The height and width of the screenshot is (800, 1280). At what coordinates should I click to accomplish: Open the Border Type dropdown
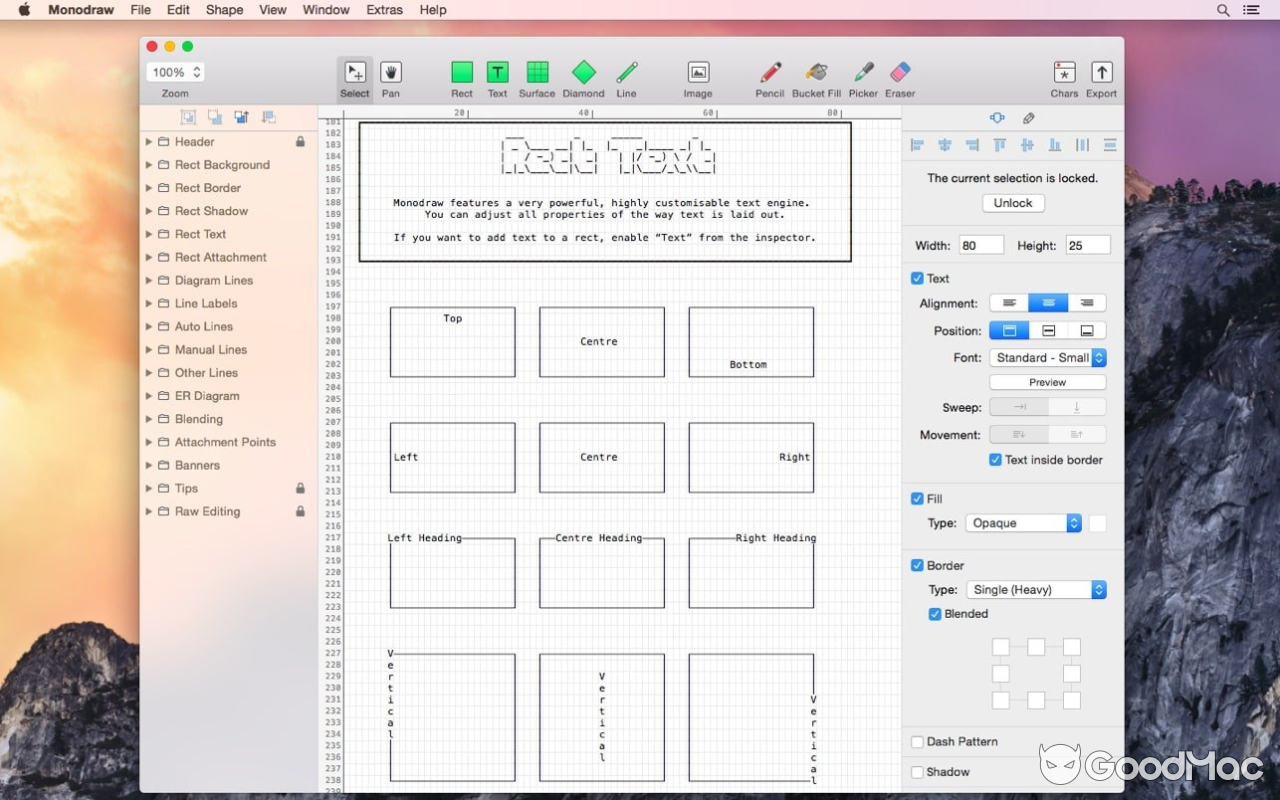tap(1037, 589)
